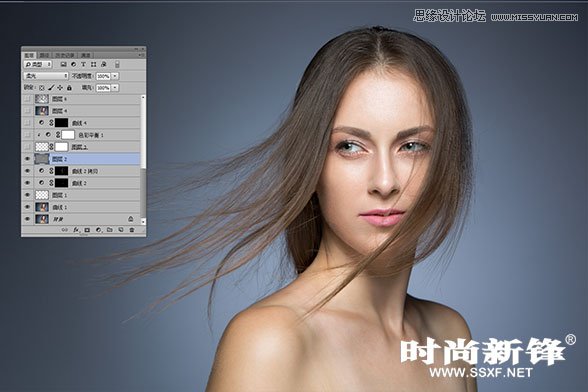Click adjustment icon of 曲线 2 layer
Image resolution: width=588 pixels, height=392 pixels.
tap(42, 183)
